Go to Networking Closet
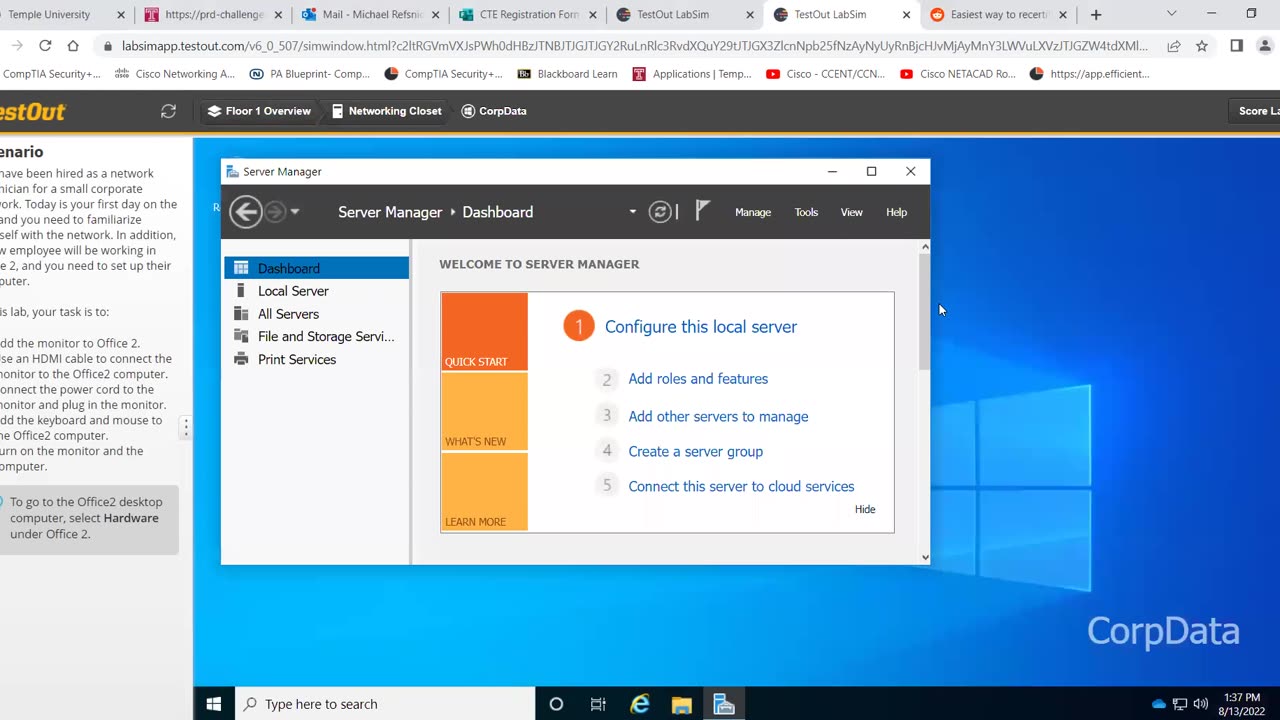1280x720 pixels. tap(386, 111)
